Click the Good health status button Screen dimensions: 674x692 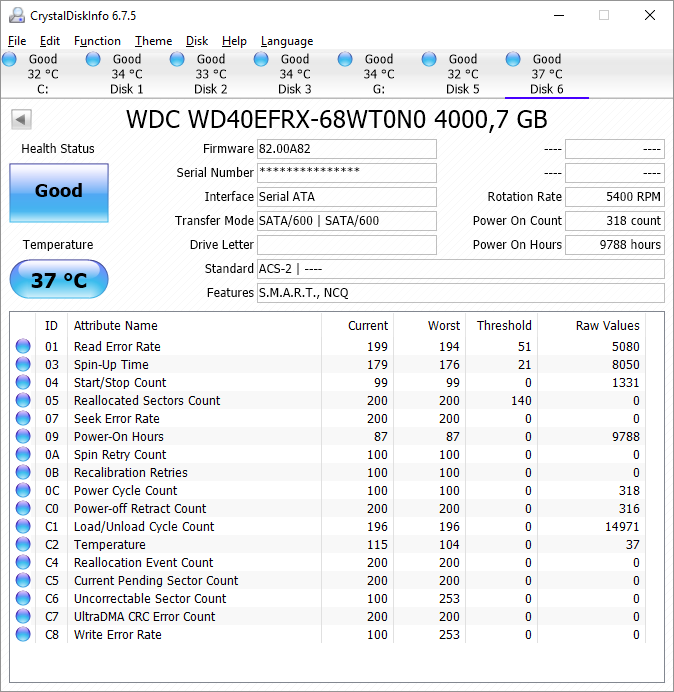pyautogui.click(x=59, y=192)
